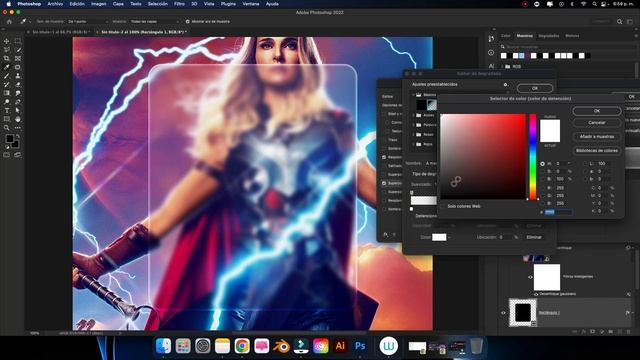Image resolution: width=640 pixels, height=360 pixels.
Task: Select the Path Selection tool
Action: (x=18, y=111)
